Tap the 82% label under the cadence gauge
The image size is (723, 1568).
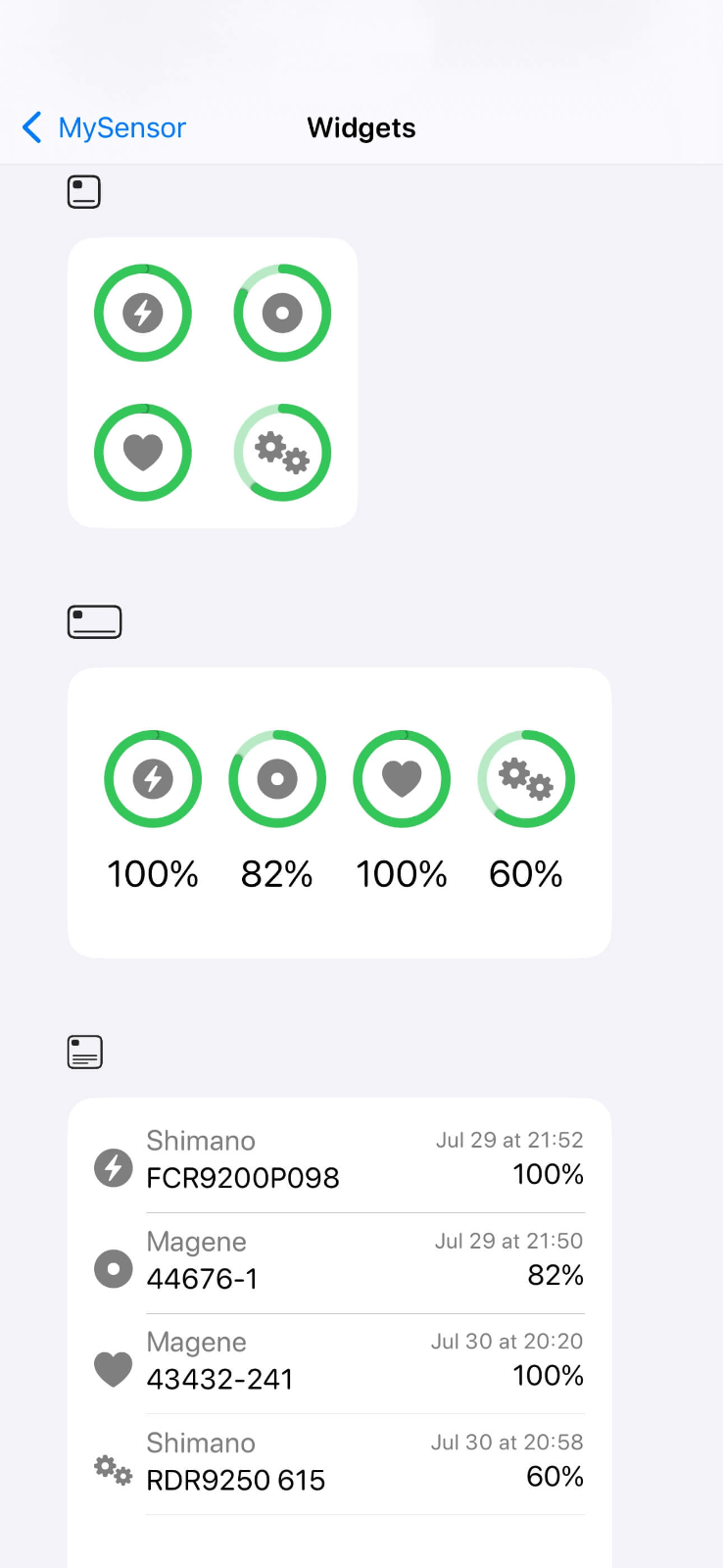pyautogui.click(x=276, y=873)
